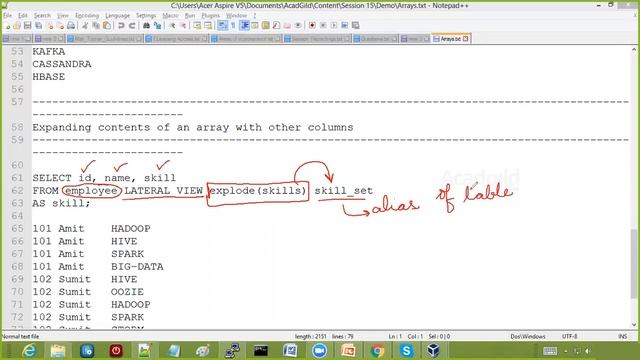Open the View menu
This screenshot has height=360, width=640.
tap(62, 16)
